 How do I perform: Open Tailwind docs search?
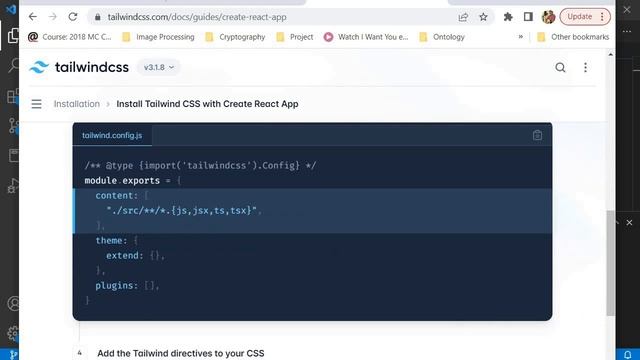pos(560,67)
